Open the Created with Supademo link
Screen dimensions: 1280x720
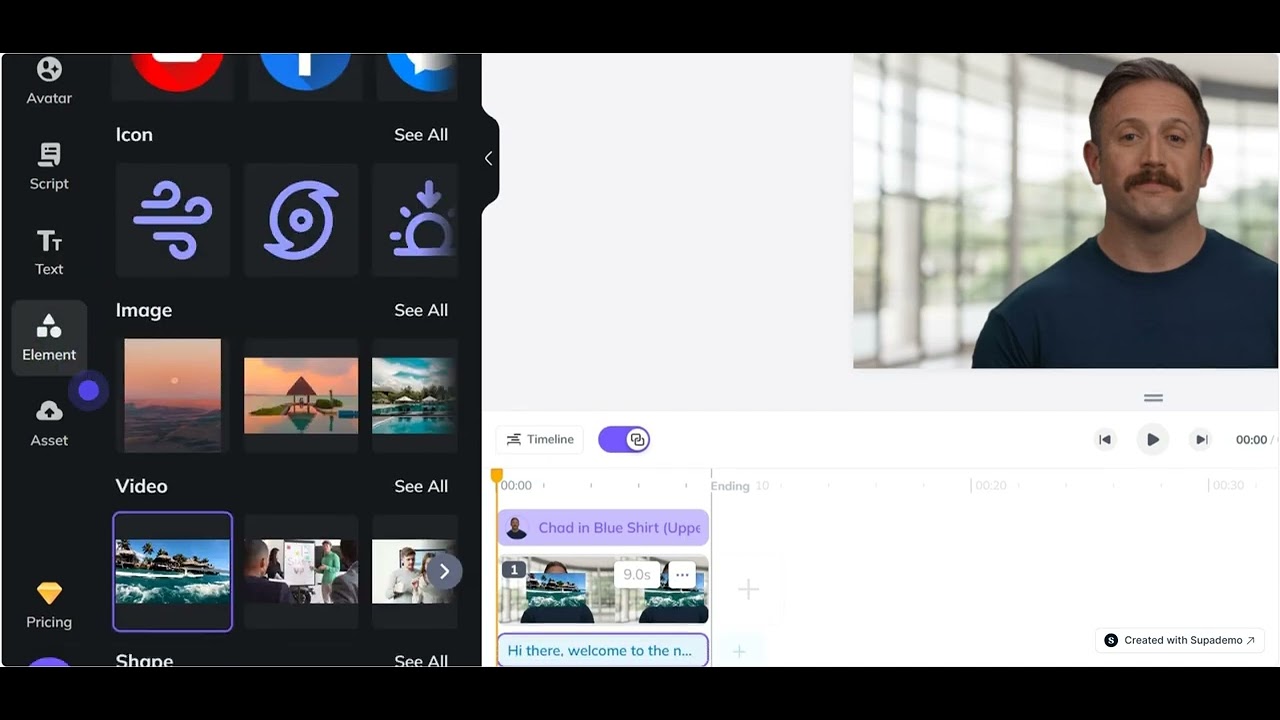click(x=1181, y=640)
